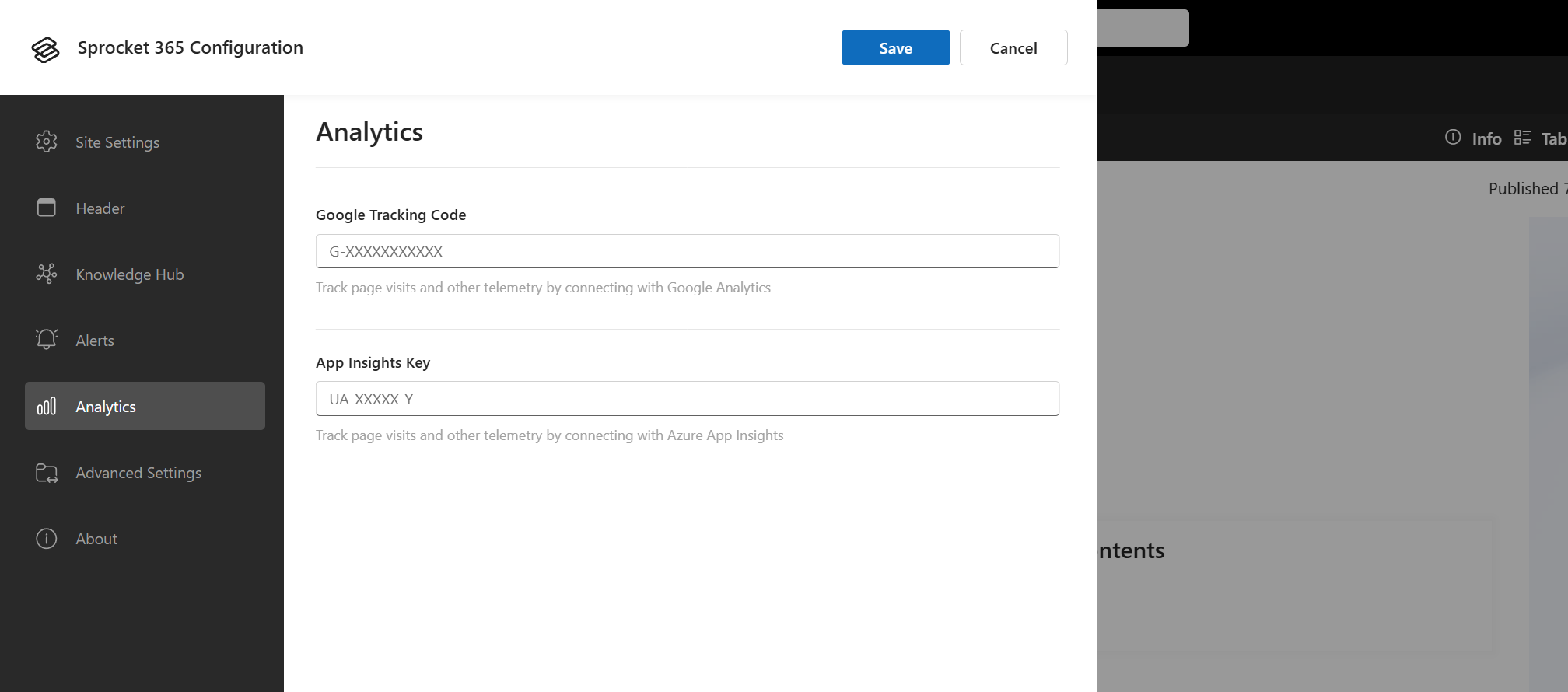Click the Sprocket 365 Configuration title
1568x692 pixels.
pyautogui.click(x=191, y=47)
